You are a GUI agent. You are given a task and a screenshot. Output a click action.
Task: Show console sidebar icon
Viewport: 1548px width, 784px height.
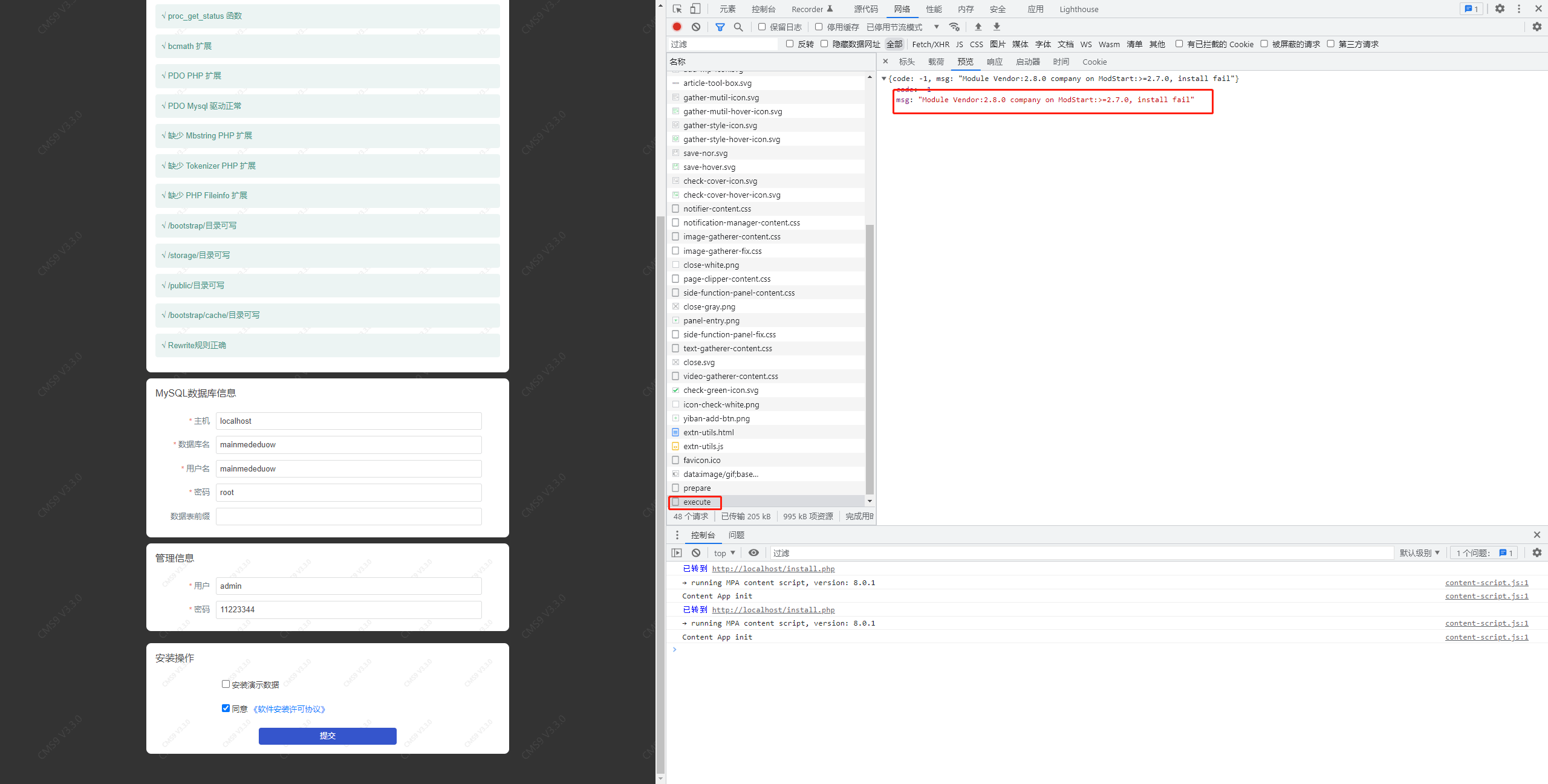point(677,553)
